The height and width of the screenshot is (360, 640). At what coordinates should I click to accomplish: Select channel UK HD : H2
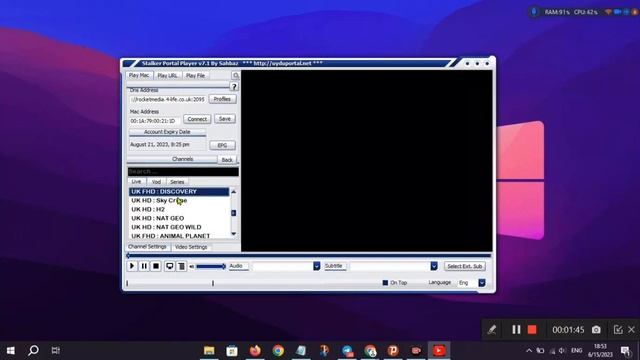(x=179, y=209)
